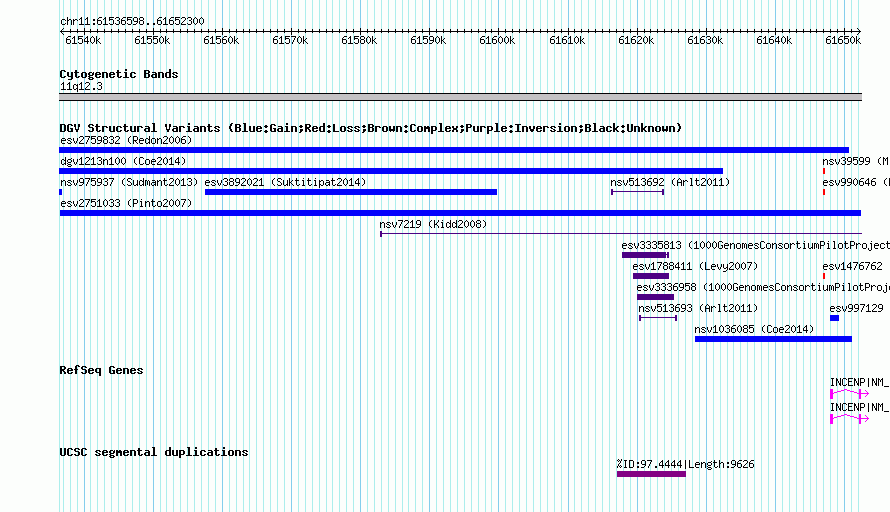The width and height of the screenshot is (890, 512).
Task: Click the %ID:97.4444|Length:9626 label
Action: point(686,464)
